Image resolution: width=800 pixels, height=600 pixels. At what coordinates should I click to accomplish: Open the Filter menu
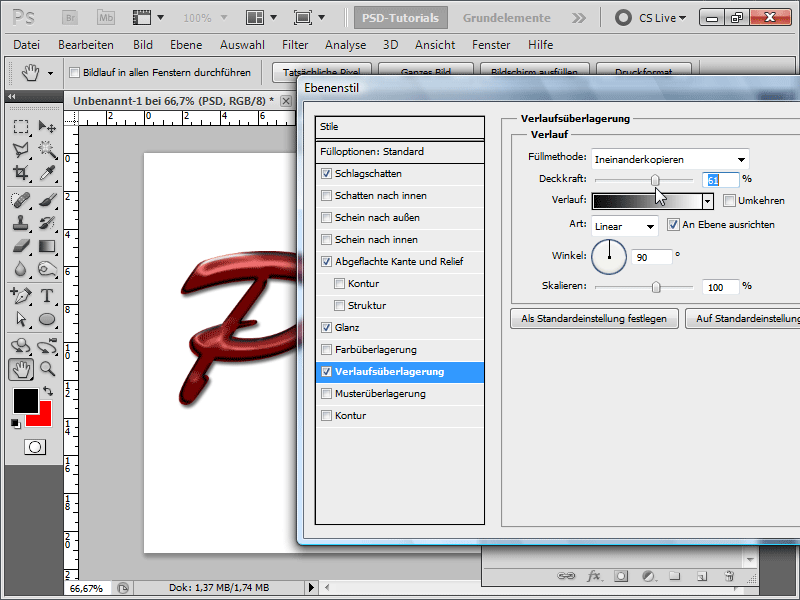click(x=295, y=45)
